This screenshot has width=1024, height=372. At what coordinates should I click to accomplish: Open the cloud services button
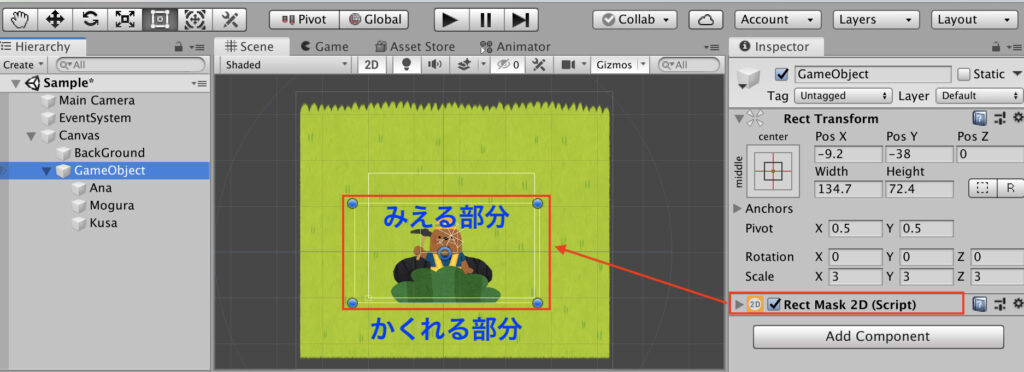pyautogui.click(x=705, y=20)
